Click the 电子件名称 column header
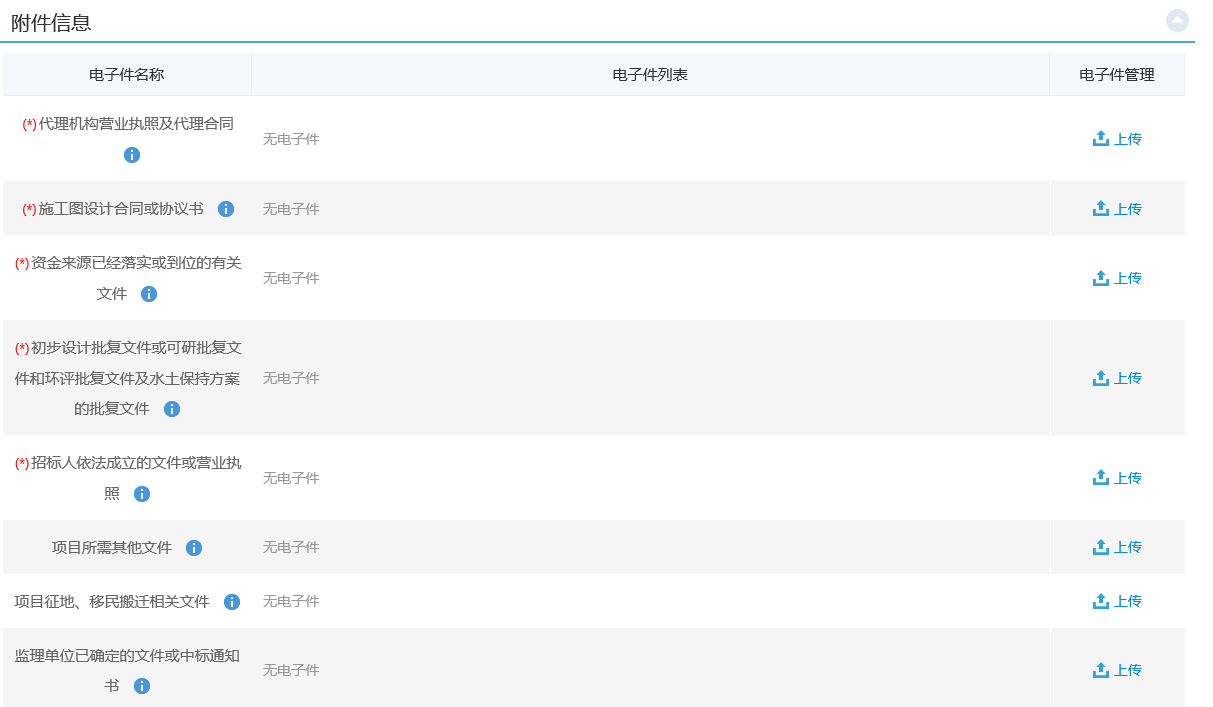1213x707 pixels. click(127, 75)
